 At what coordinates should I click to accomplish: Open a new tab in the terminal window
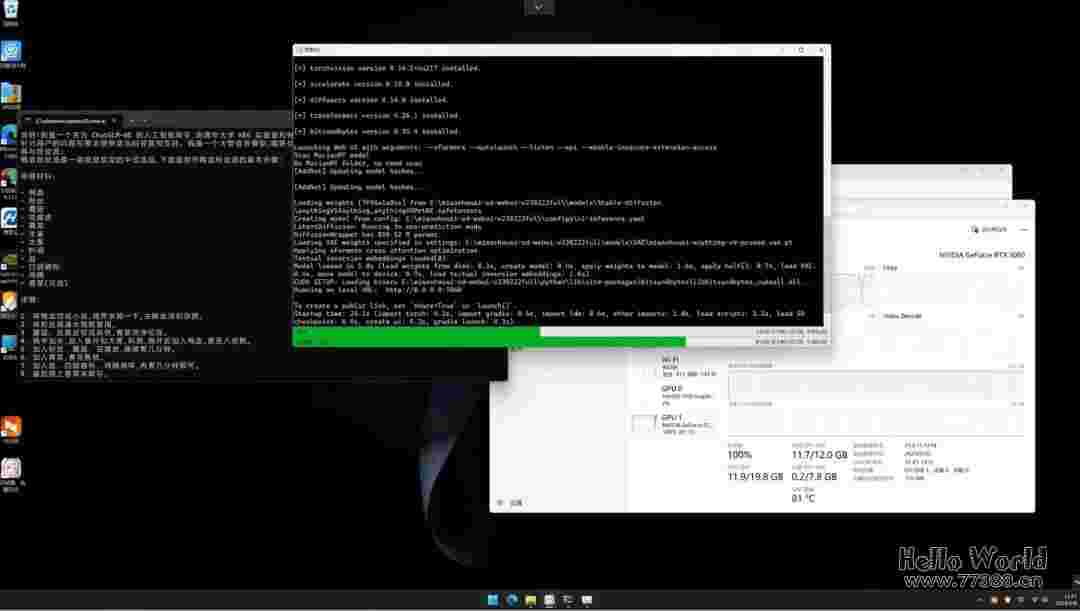point(131,120)
